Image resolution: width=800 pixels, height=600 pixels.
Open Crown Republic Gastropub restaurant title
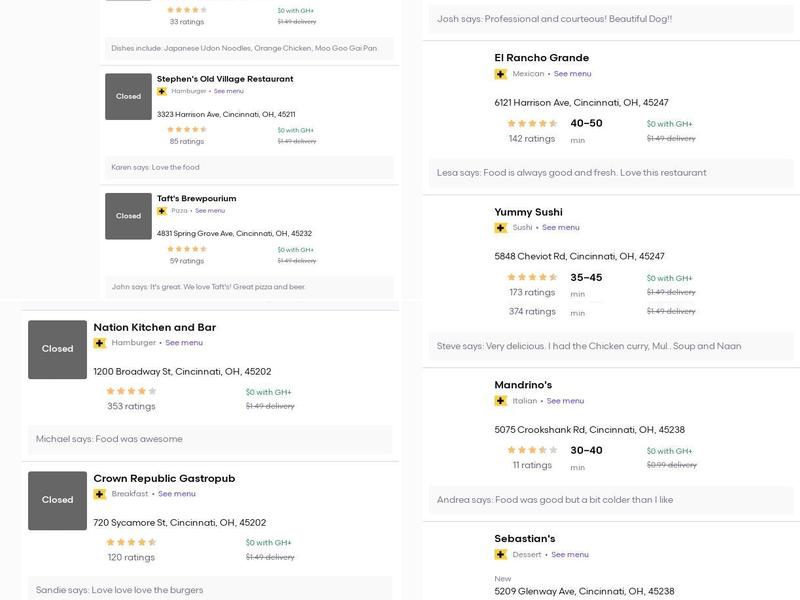pyautogui.click(x=164, y=479)
